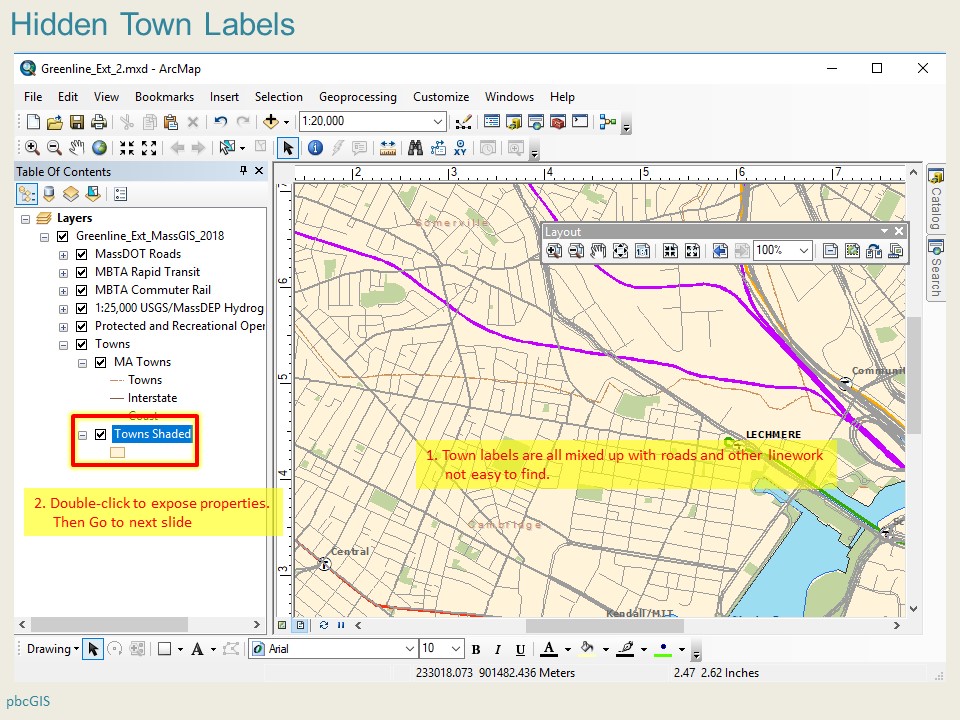The image size is (960, 720).
Task: Open the ArcToolbox red toolbox icon
Action: tap(557, 122)
